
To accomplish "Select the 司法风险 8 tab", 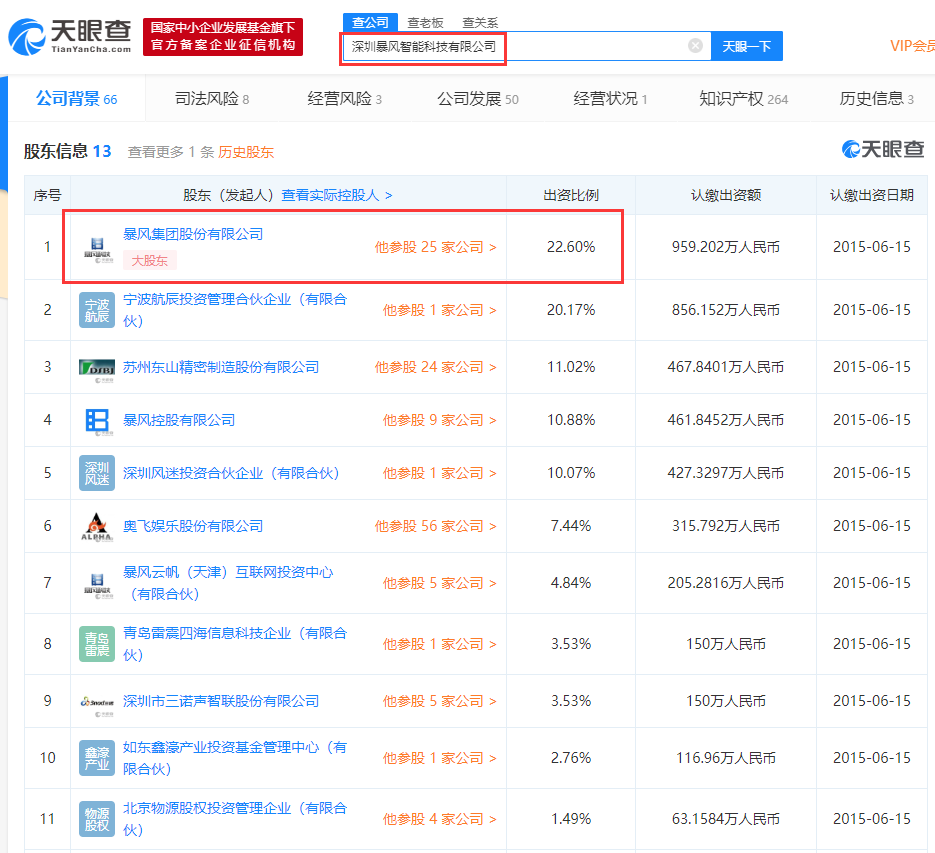I will coord(212,98).
